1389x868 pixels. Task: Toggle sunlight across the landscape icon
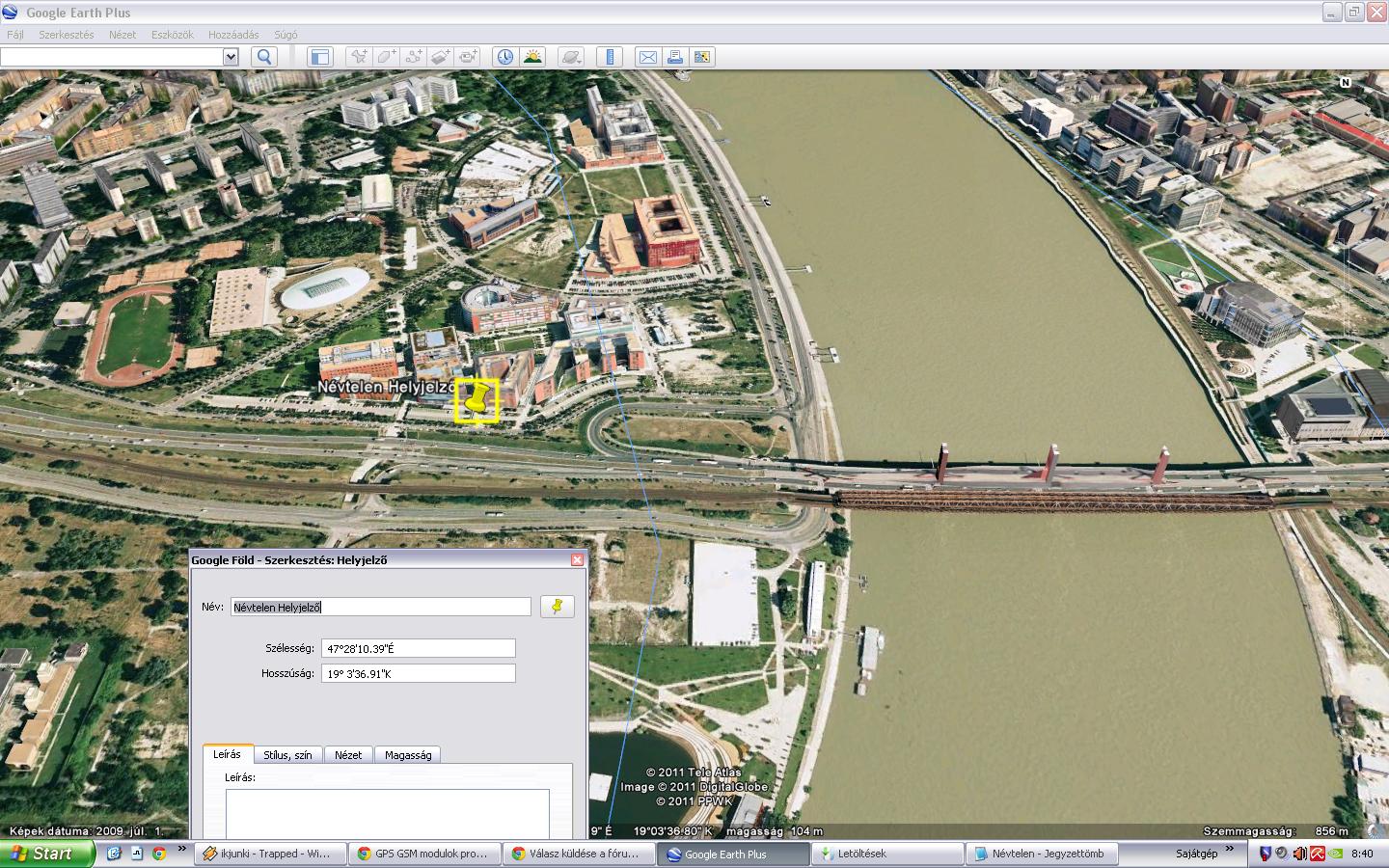coord(532,57)
